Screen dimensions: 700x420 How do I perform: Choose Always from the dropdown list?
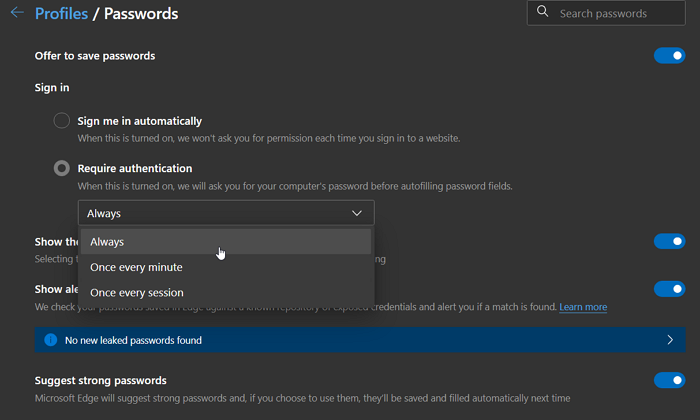tap(226, 242)
